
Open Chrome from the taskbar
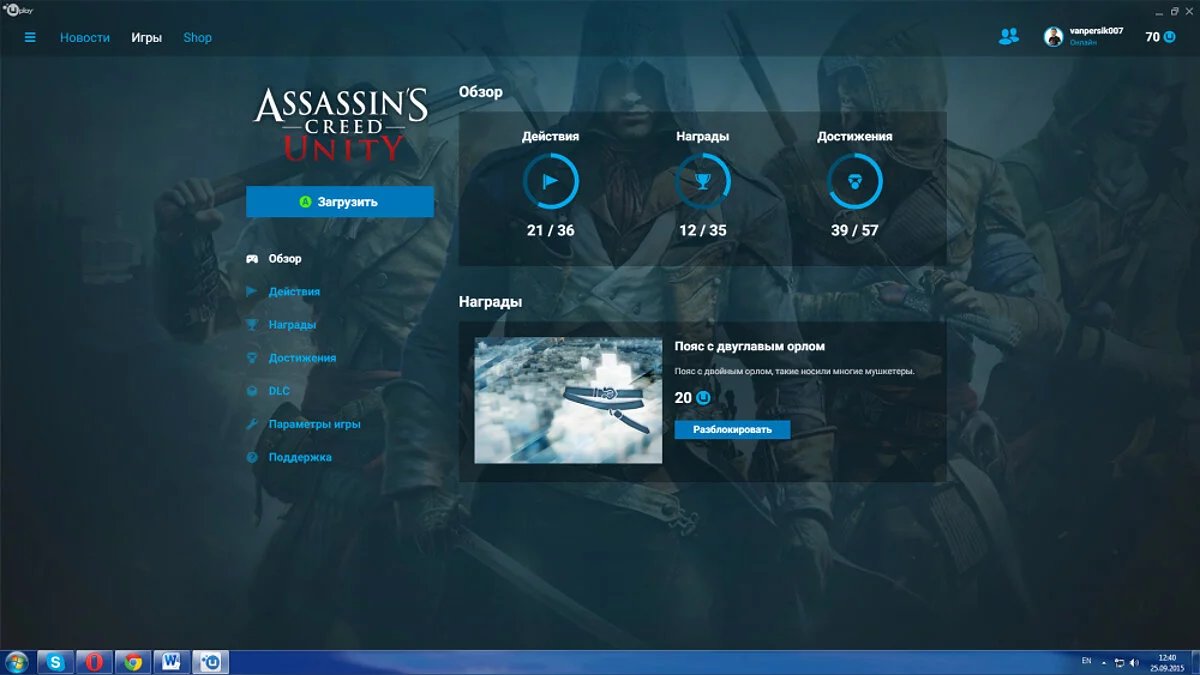click(133, 662)
